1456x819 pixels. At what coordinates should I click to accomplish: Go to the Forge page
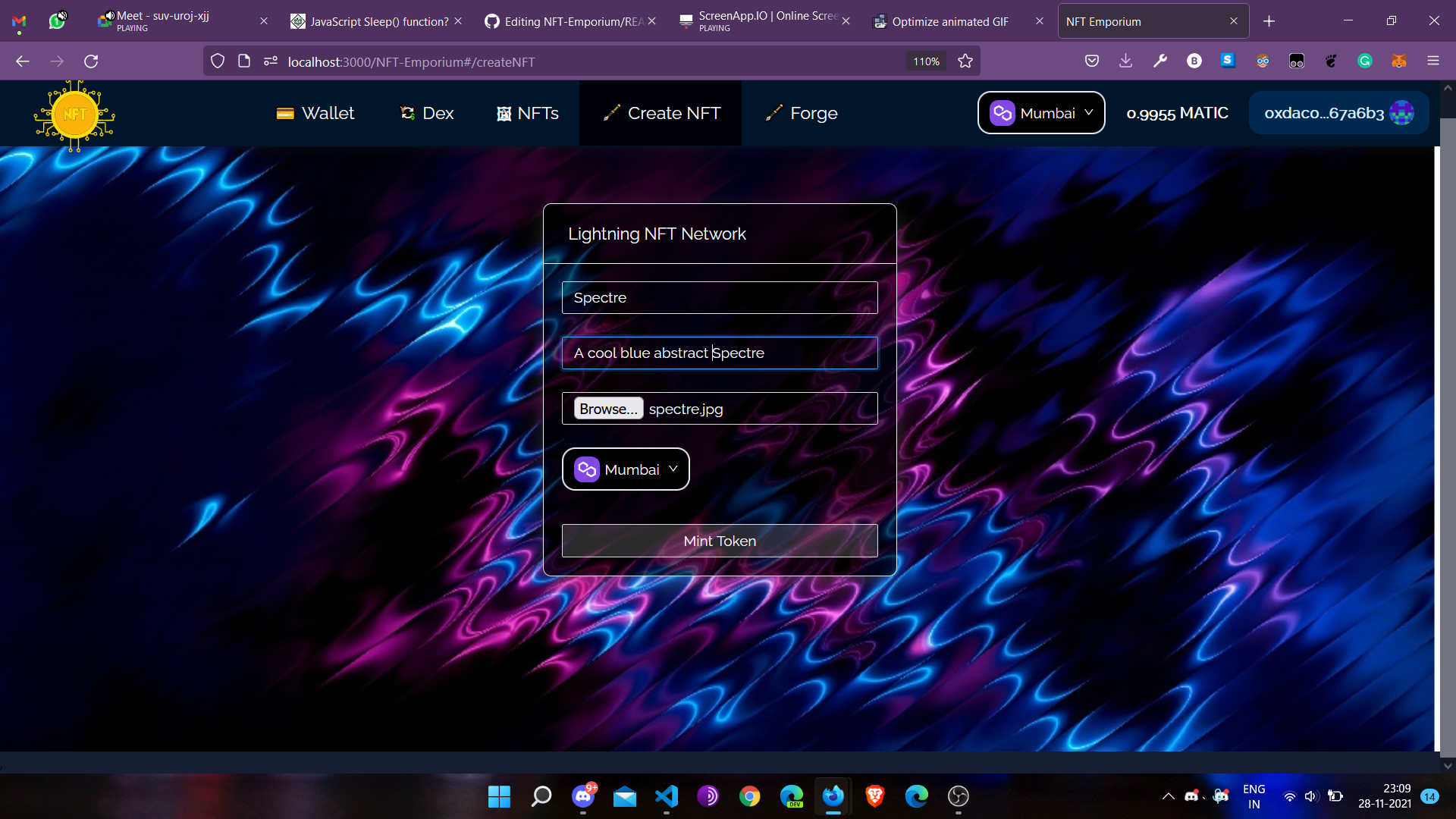802,113
